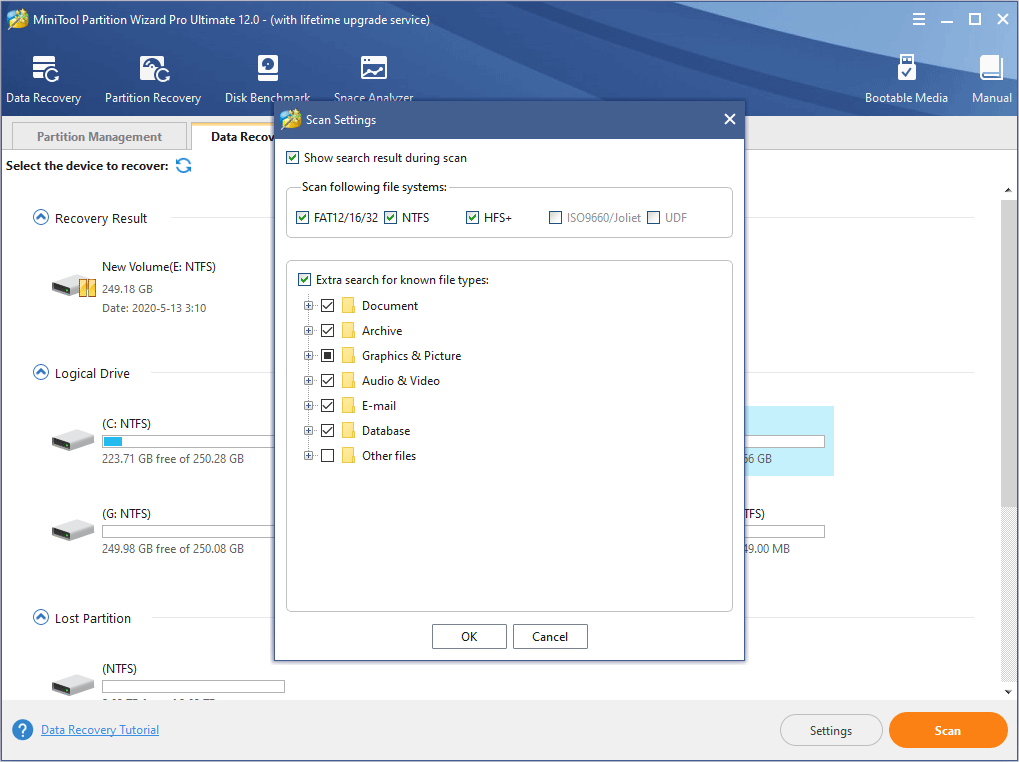Expand the E-mail tree node
This screenshot has height=762, width=1019.
click(x=309, y=405)
